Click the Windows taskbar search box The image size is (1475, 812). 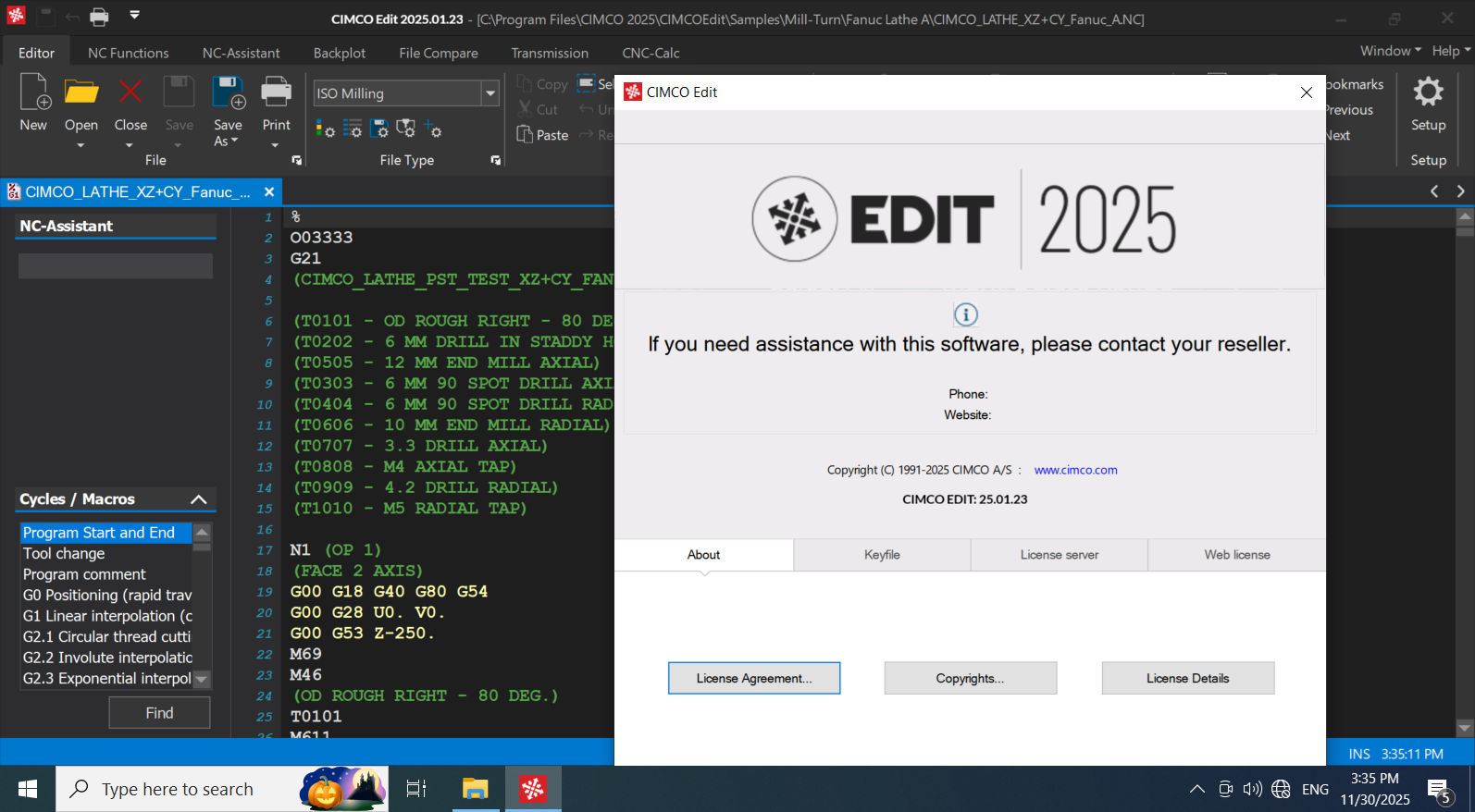[x=222, y=789]
